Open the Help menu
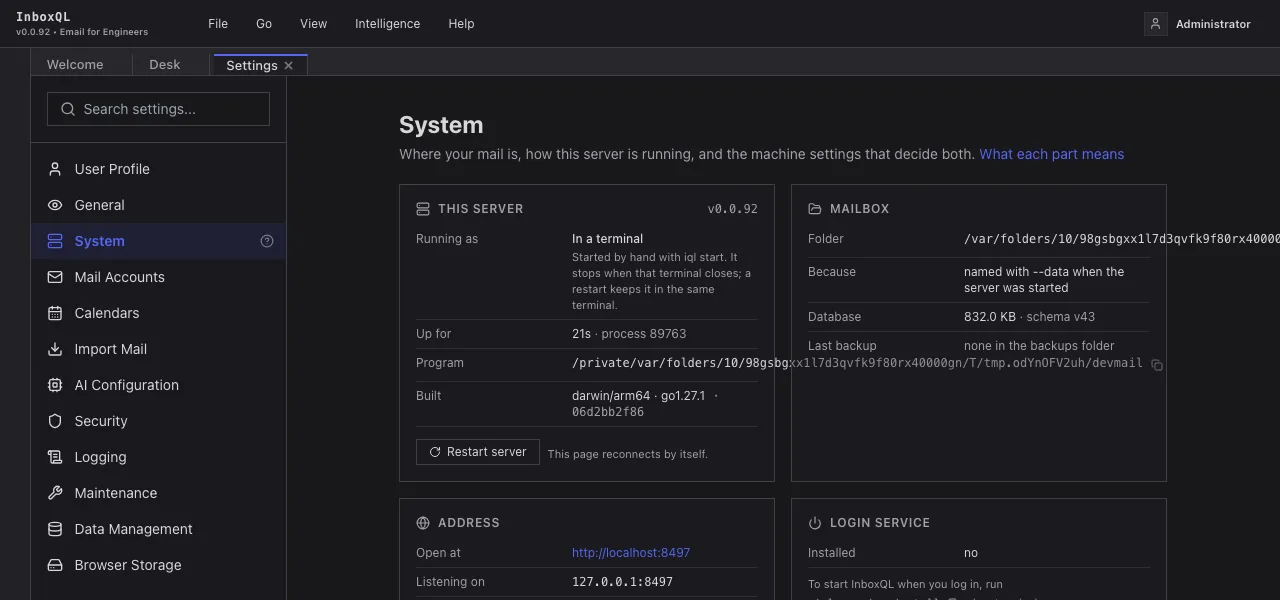Viewport: 1280px width, 600px height. point(461,24)
